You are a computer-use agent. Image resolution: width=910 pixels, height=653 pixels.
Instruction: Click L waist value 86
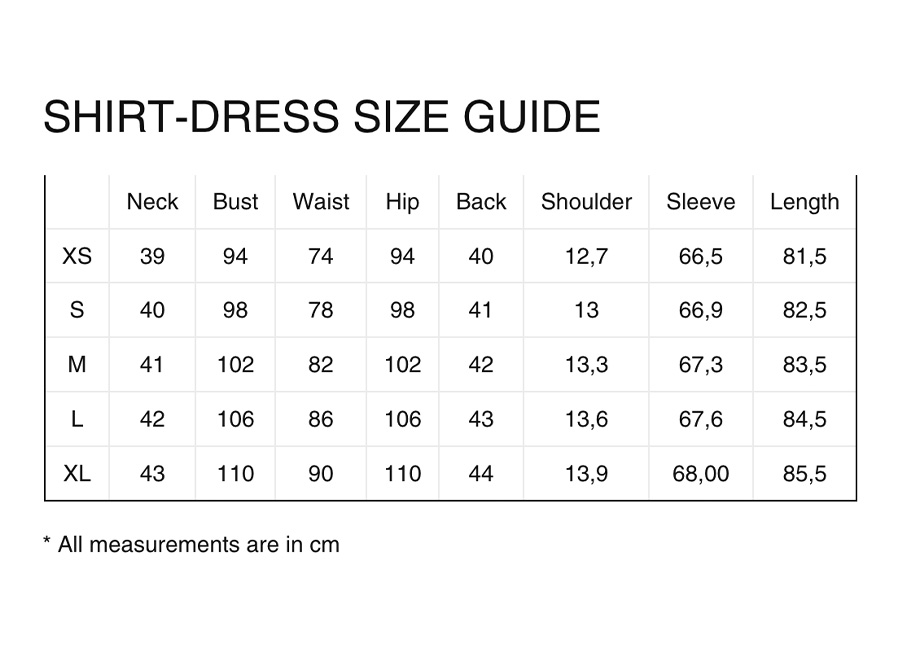321,419
